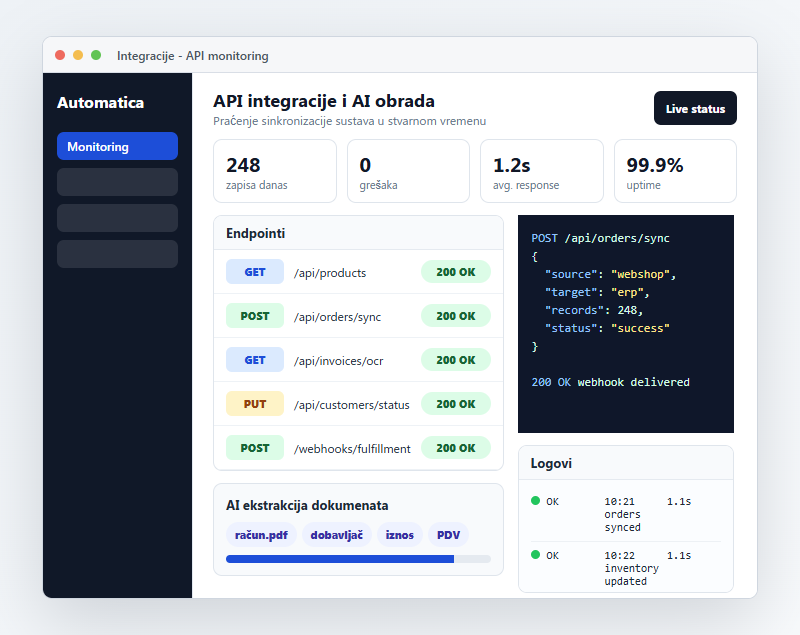Select the 99.9% uptime card
The height and width of the screenshot is (635, 800).
675,171
